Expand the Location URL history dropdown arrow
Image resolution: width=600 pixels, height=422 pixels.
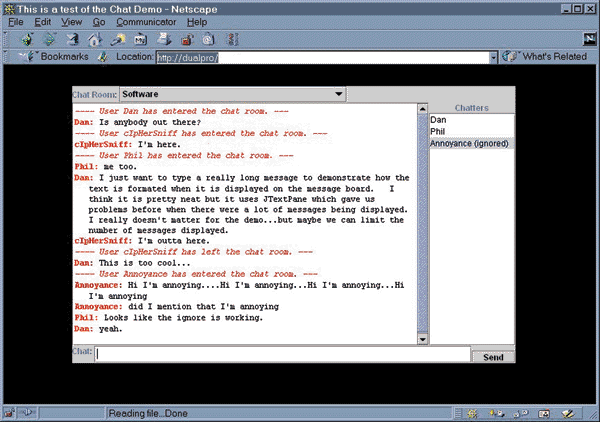point(493,57)
